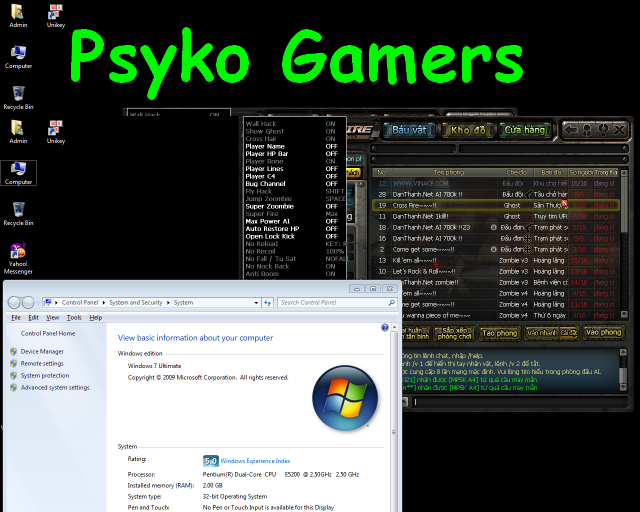Select the Come get some room row
This screenshot has width=640, height=512.
pos(496,249)
